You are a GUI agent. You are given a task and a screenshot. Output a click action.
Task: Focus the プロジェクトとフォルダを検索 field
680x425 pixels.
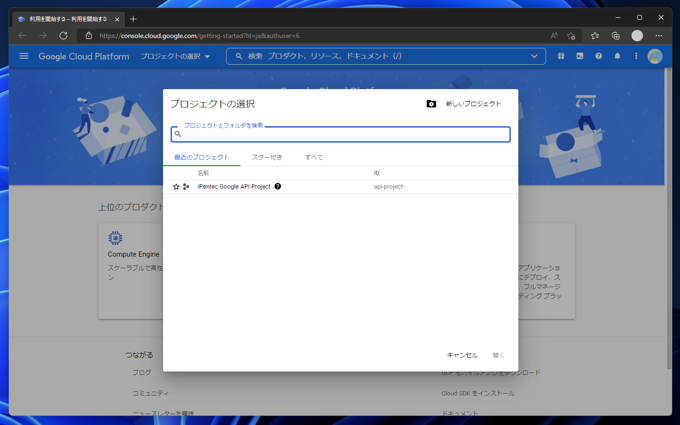[x=340, y=134]
